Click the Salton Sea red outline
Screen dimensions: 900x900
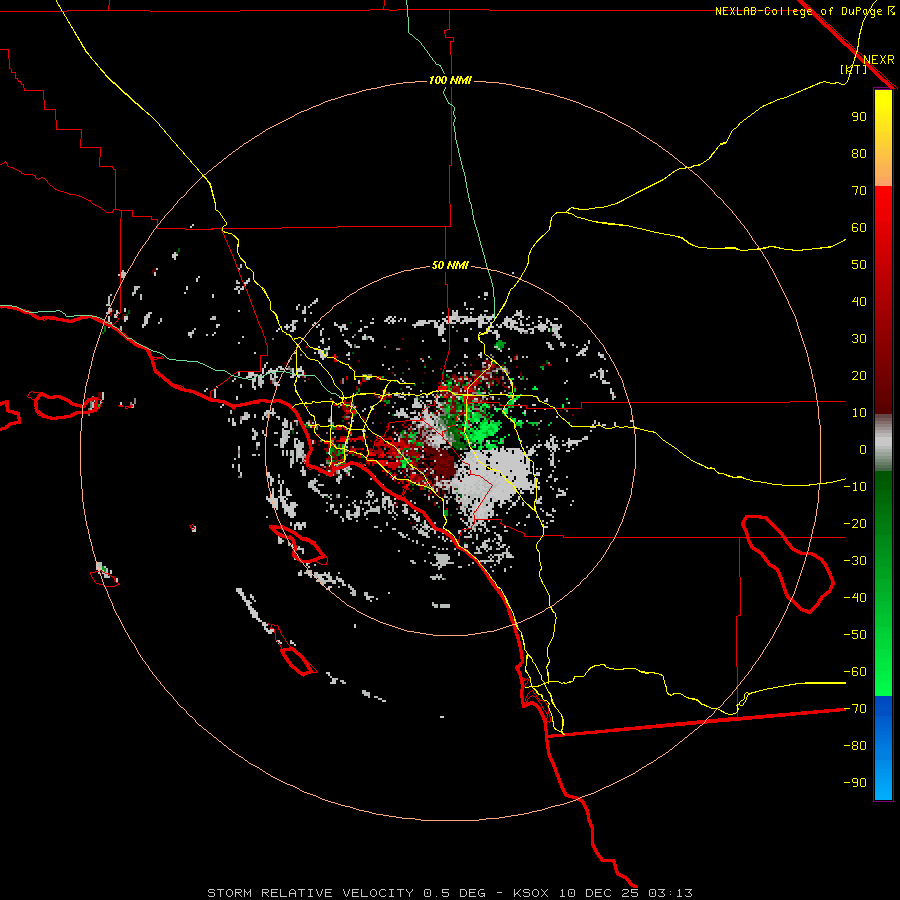pyautogui.click(x=788, y=564)
